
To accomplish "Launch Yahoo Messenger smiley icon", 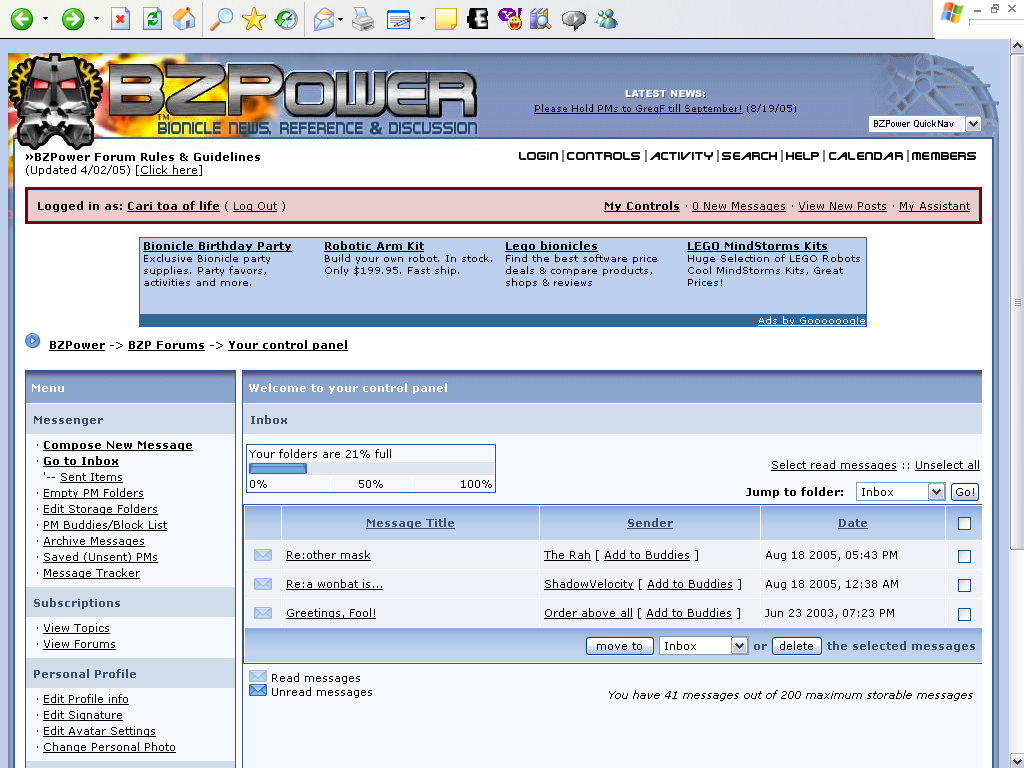I will click(x=509, y=19).
